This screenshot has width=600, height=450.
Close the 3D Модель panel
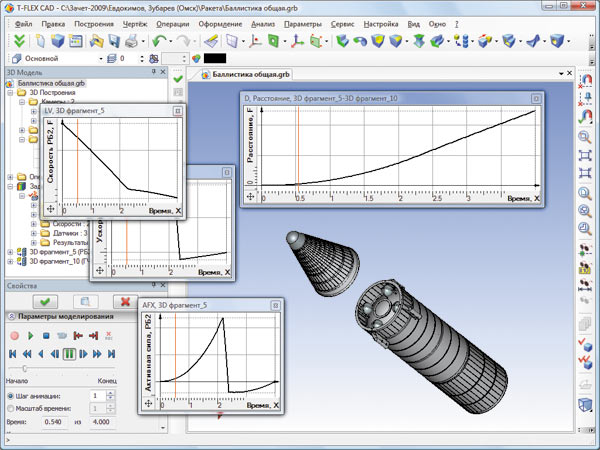[163, 72]
